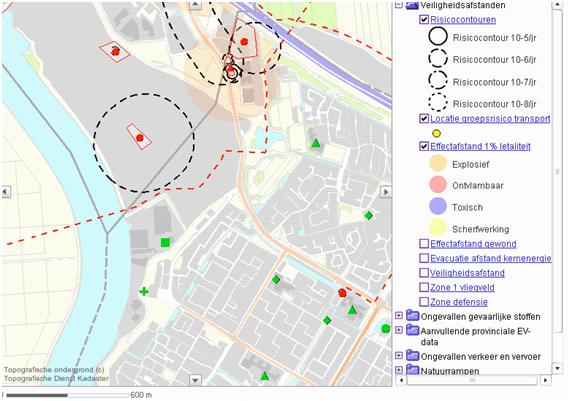Enable the Effectafstand gewond checkbox

424,244
